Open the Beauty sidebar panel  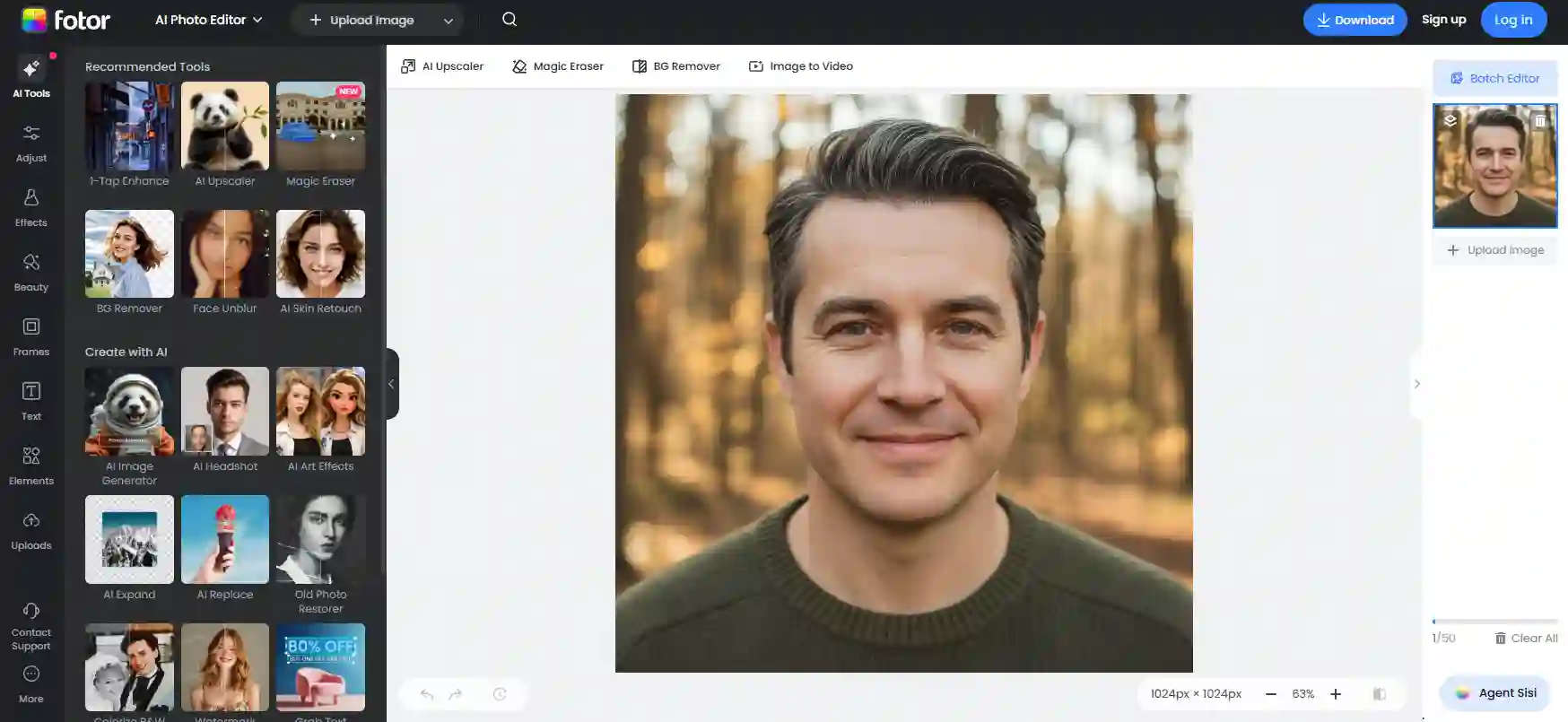[x=31, y=272]
